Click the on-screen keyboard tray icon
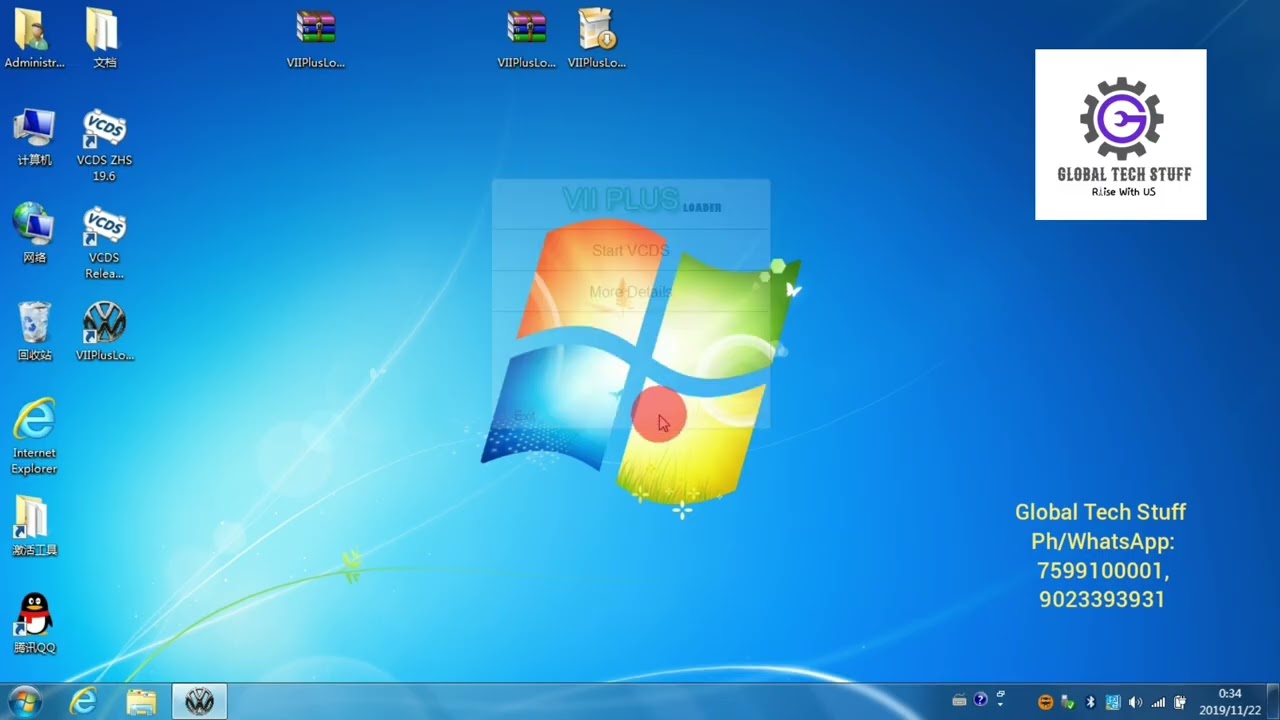The height and width of the screenshot is (720, 1280). click(x=959, y=701)
